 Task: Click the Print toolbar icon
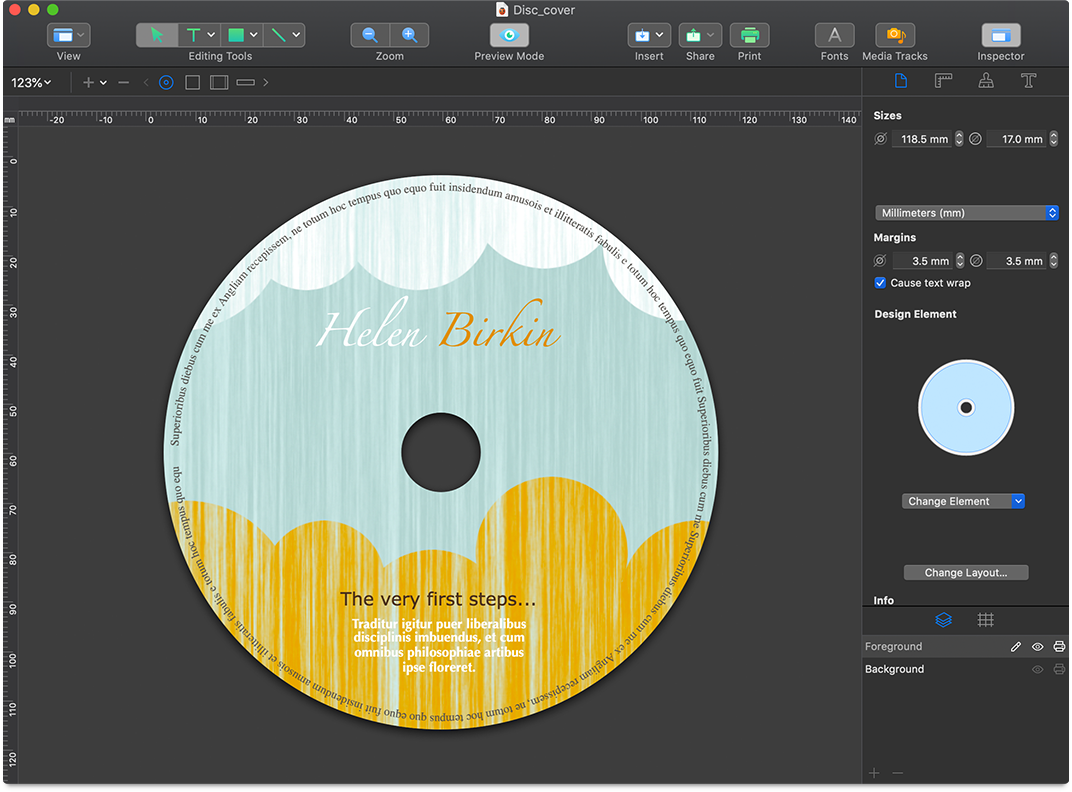tap(749, 35)
